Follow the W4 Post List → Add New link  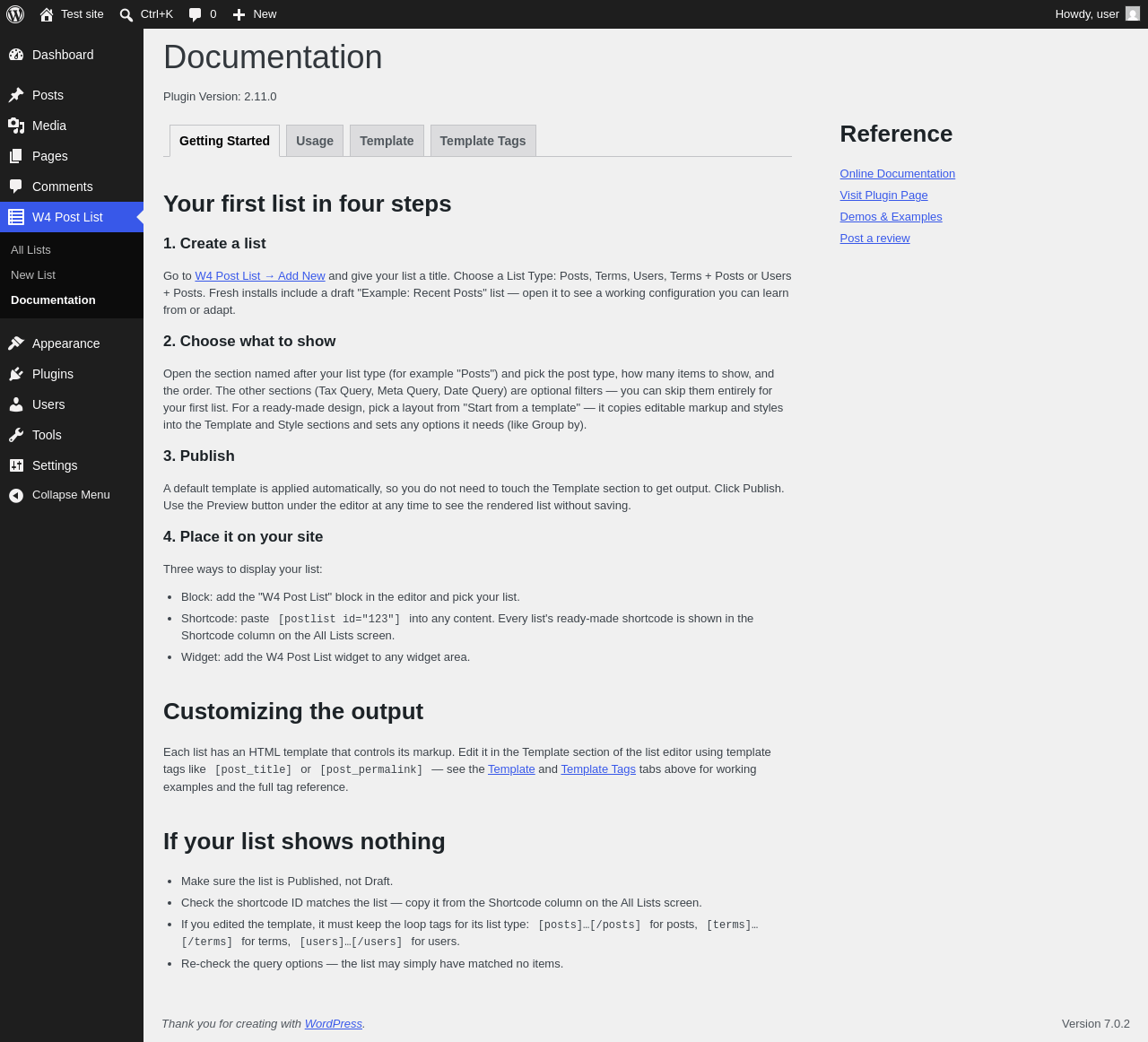pyautogui.click(x=260, y=276)
